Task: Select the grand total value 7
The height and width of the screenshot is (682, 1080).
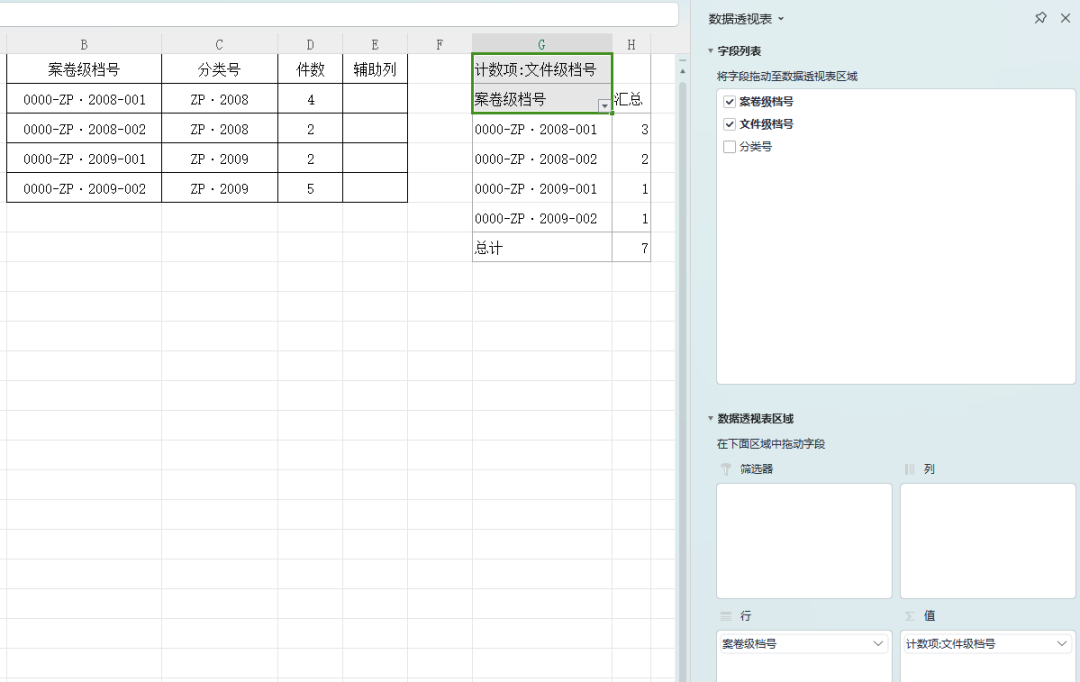Action: coord(631,248)
